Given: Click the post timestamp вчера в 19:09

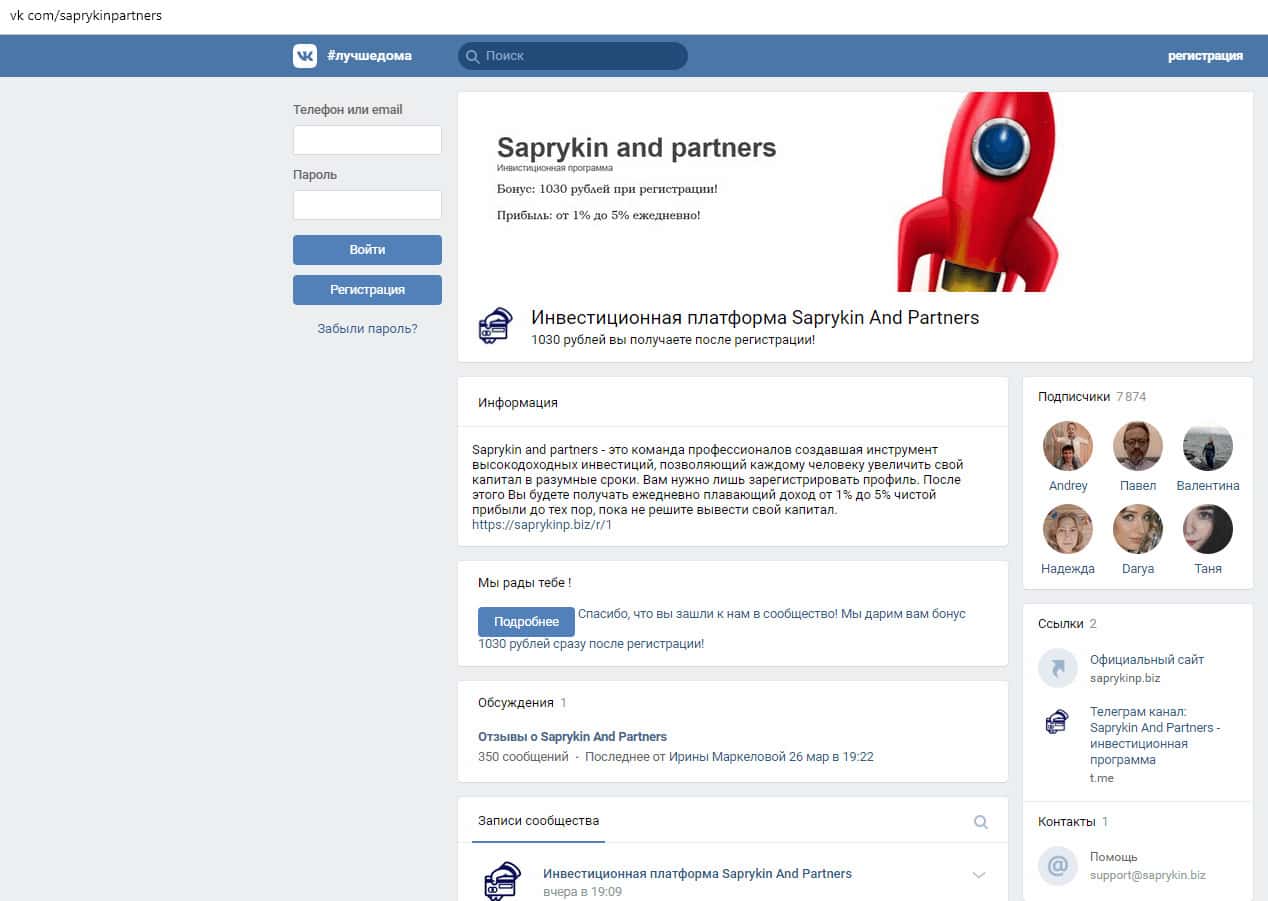Looking at the screenshot, I should pos(582,891).
